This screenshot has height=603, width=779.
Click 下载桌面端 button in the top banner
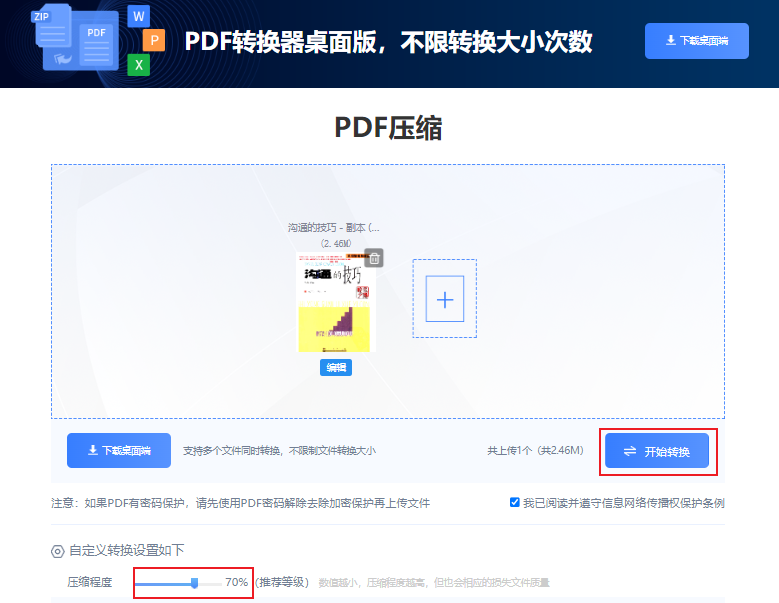click(x=697, y=41)
